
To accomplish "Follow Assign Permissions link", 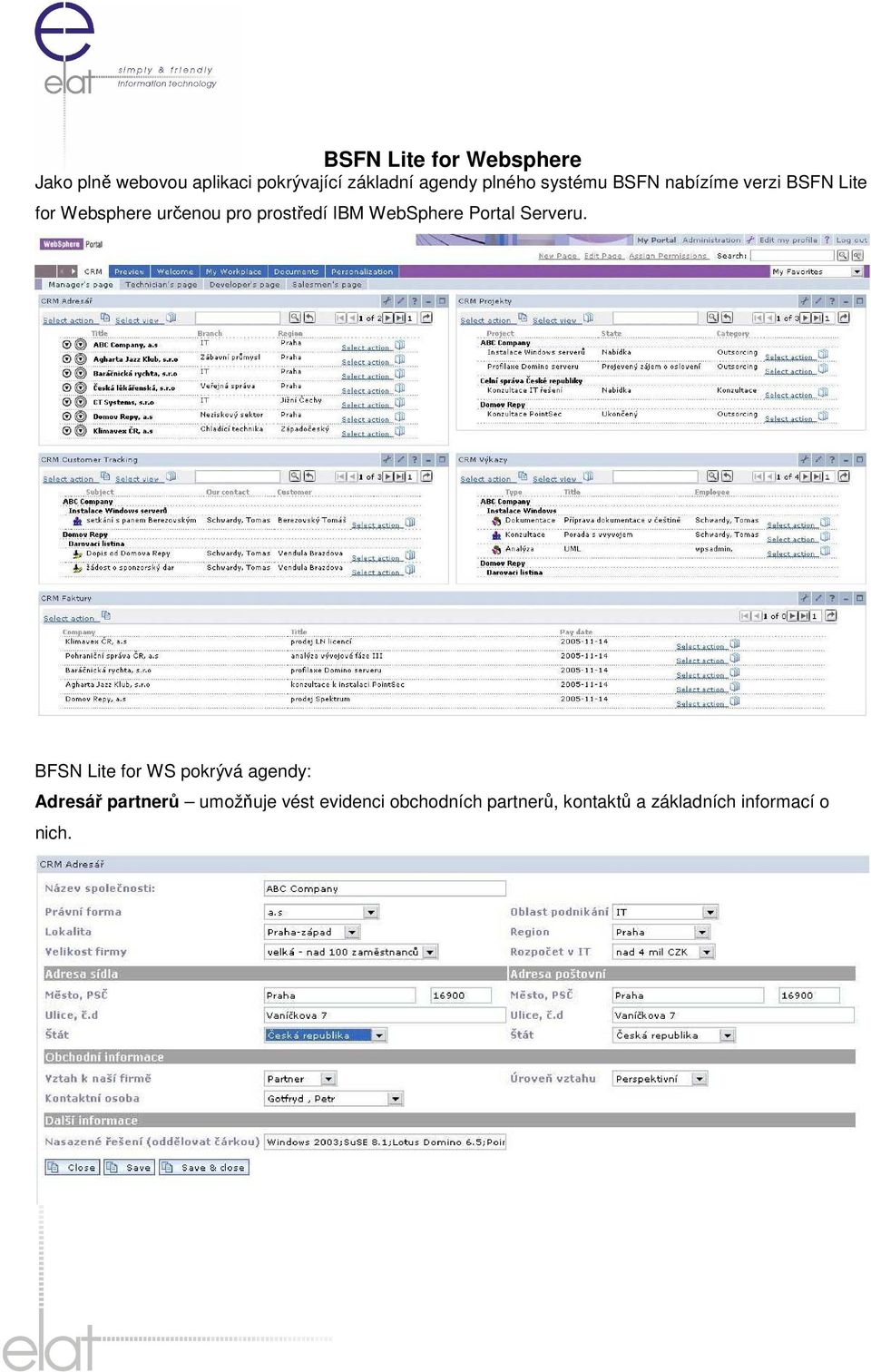I will (668, 256).
